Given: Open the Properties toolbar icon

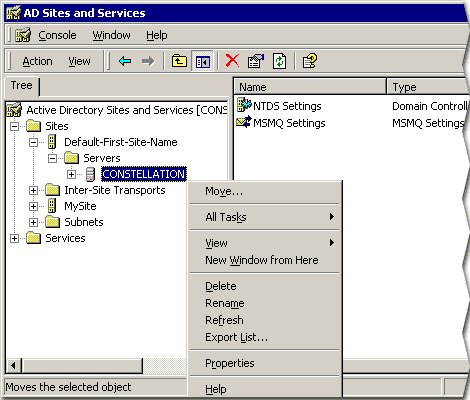Looking at the screenshot, I should [256, 61].
